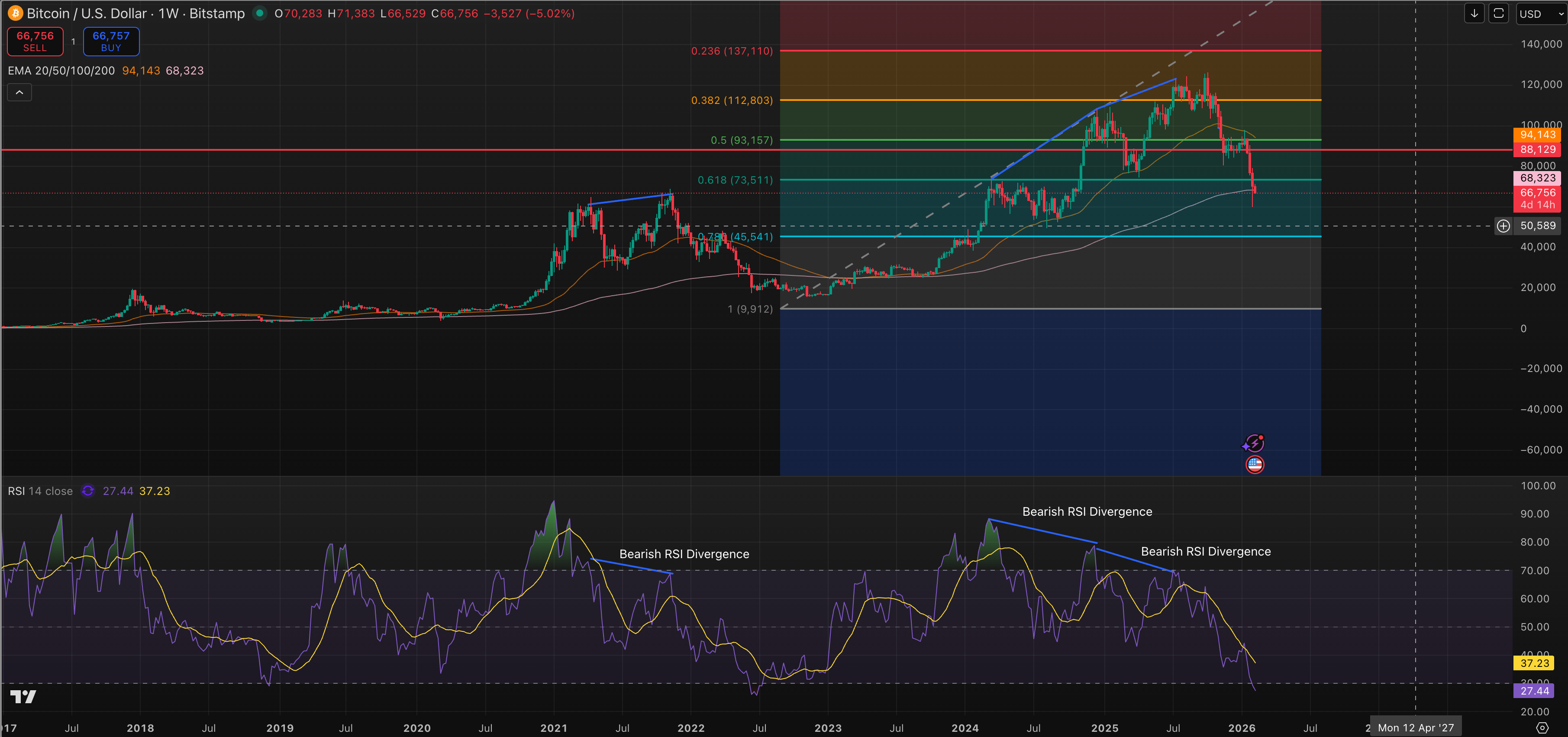Collapse the indicator legend with chevron
The height and width of the screenshot is (737, 1568).
[19, 92]
